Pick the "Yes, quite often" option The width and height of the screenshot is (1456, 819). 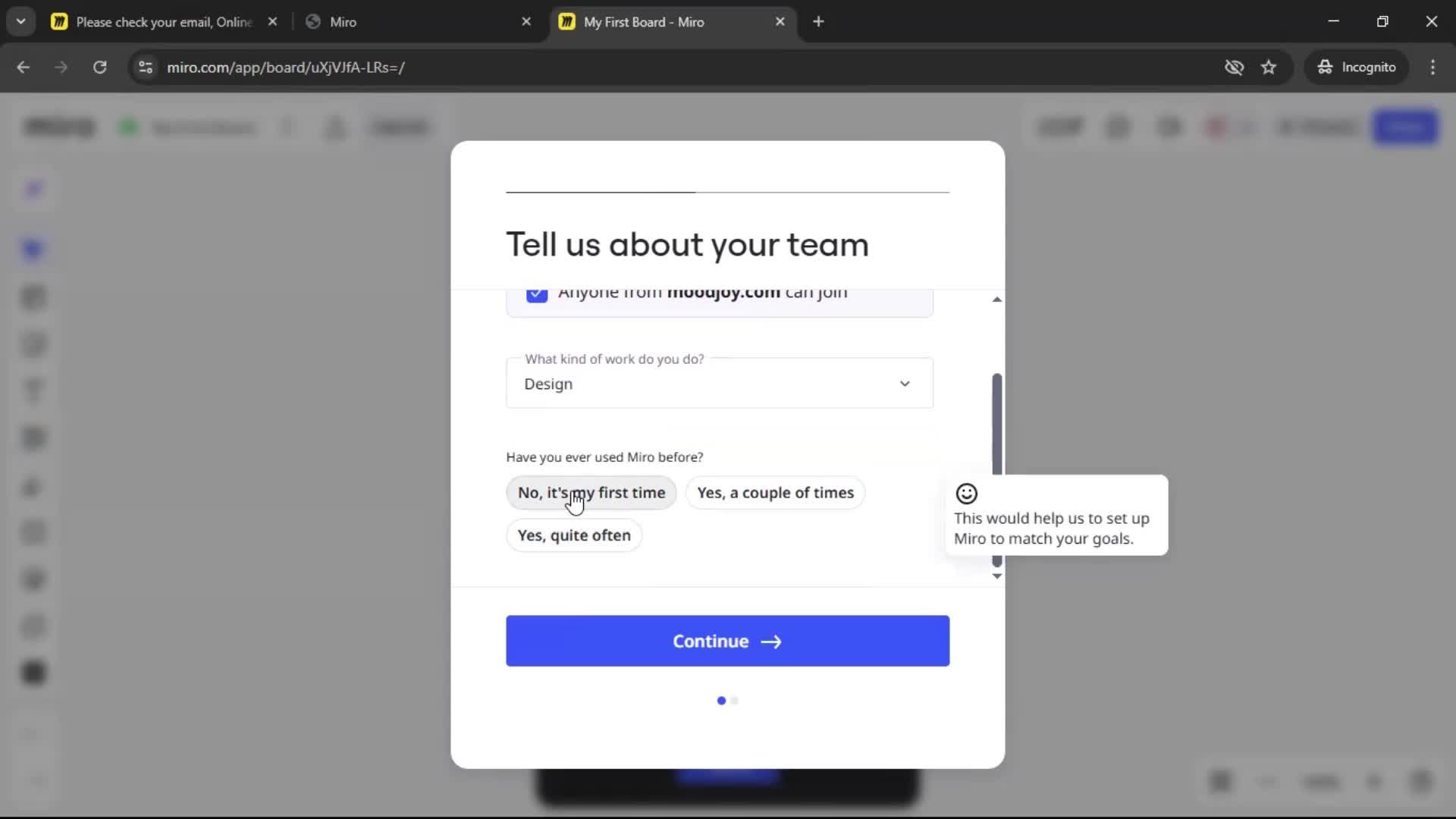tap(574, 535)
